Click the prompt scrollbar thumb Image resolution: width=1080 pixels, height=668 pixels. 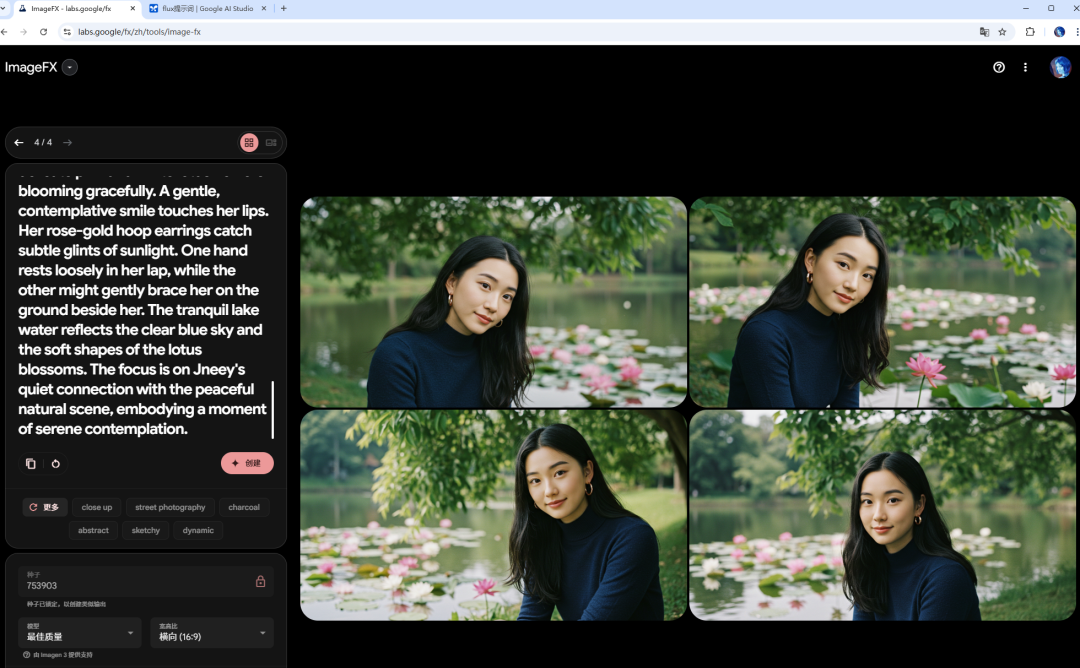(273, 410)
